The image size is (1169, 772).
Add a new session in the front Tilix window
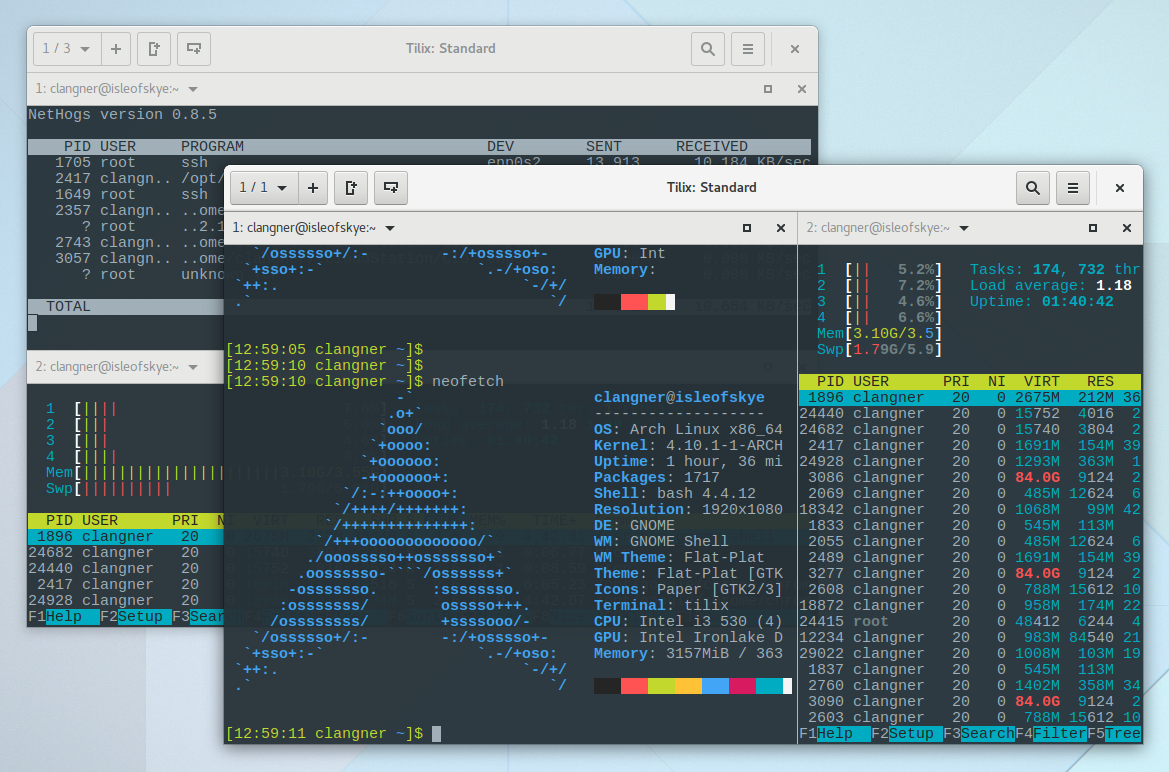click(313, 188)
